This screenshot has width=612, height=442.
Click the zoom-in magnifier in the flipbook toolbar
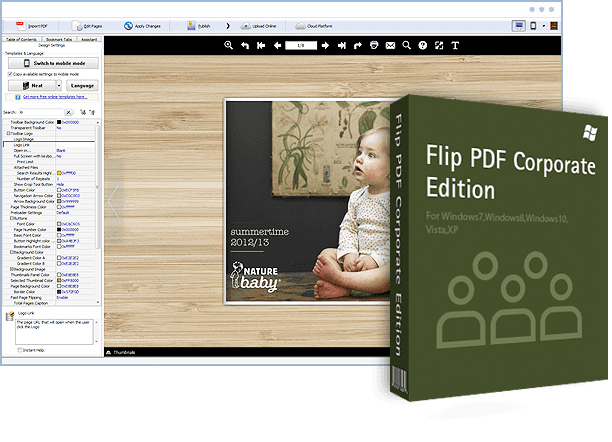pyautogui.click(x=228, y=45)
